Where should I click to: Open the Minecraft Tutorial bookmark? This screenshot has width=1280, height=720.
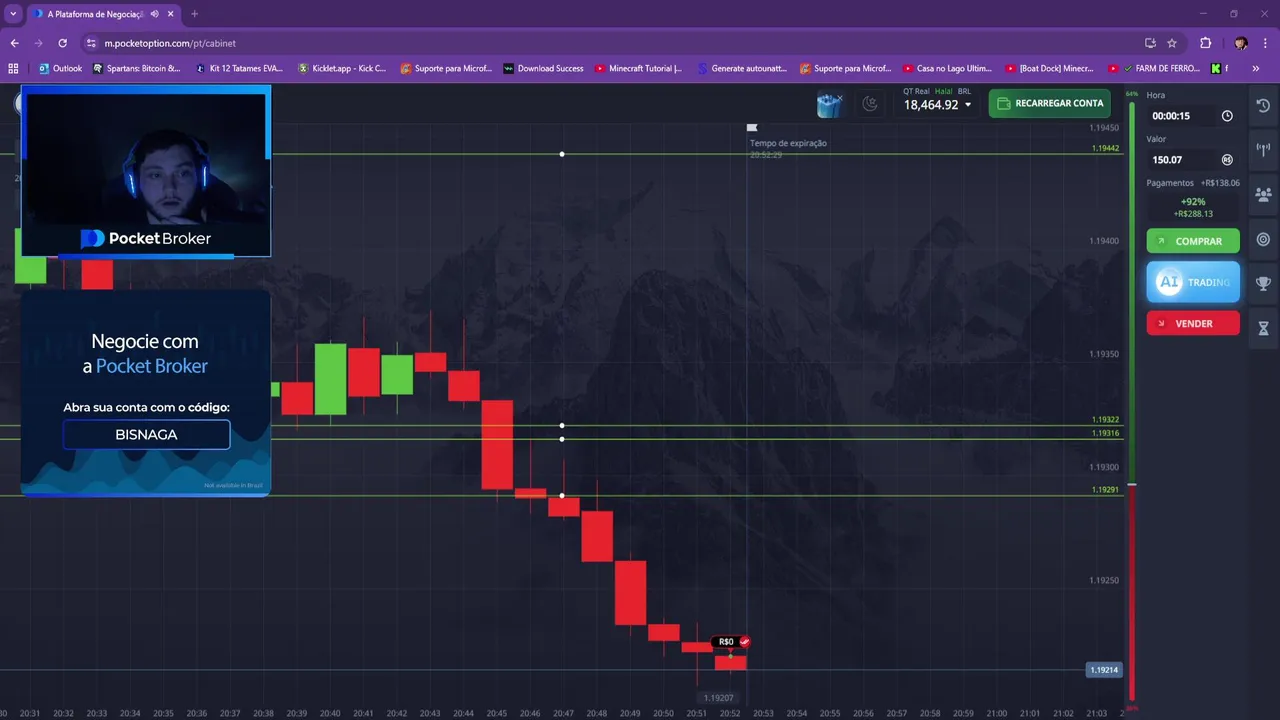pyautogui.click(x=638, y=68)
